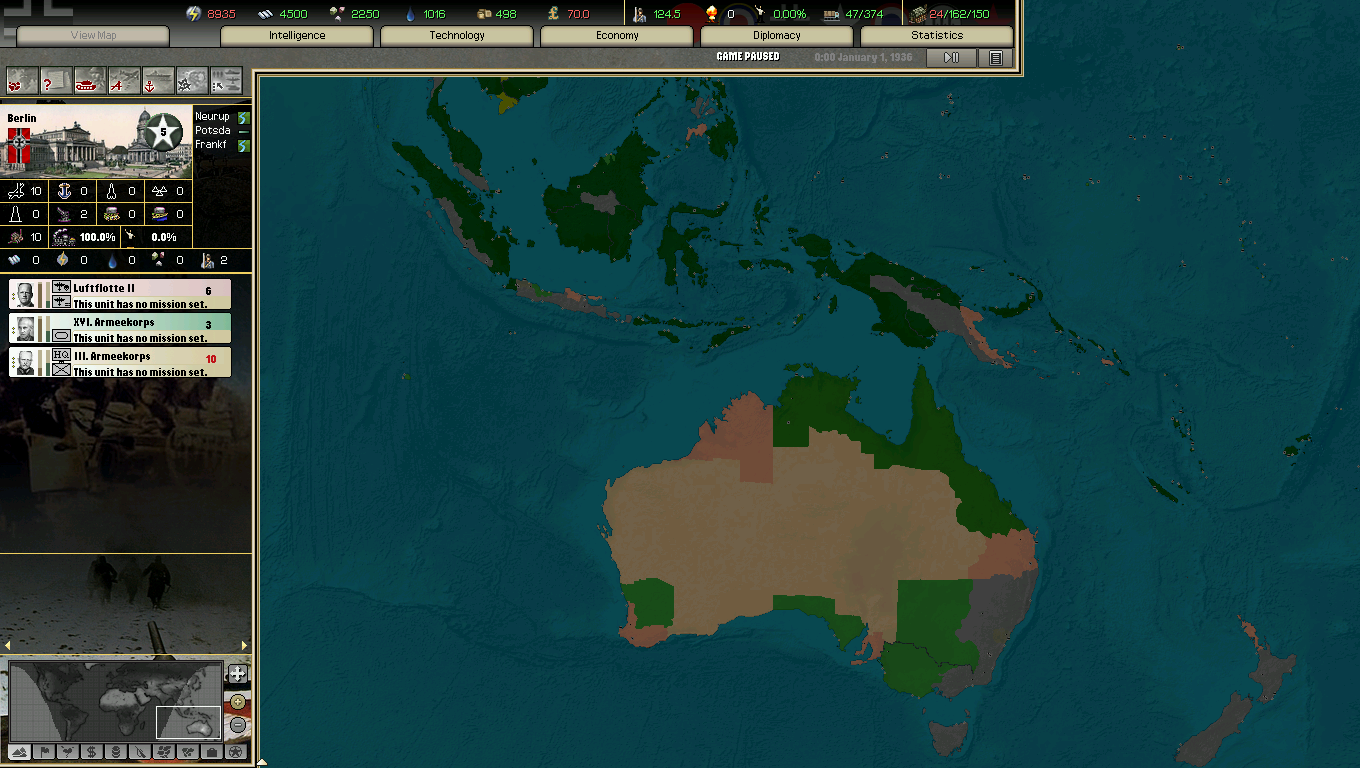Click the infrastructure train icon showing 100.0%
Image resolution: width=1360 pixels, height=768 pixels.
tap(62, 237)
